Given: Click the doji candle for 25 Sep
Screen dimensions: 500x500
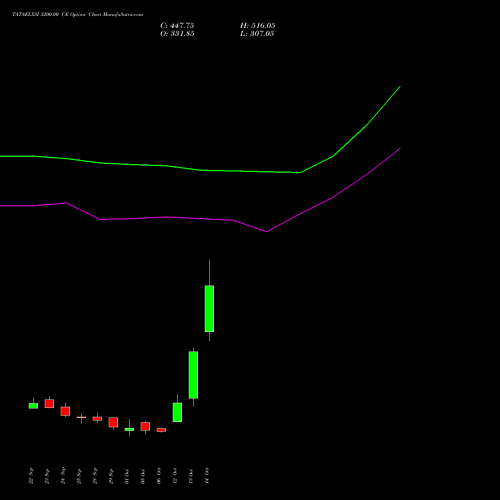Looking at the screenshot, I should tap(81, 417).
